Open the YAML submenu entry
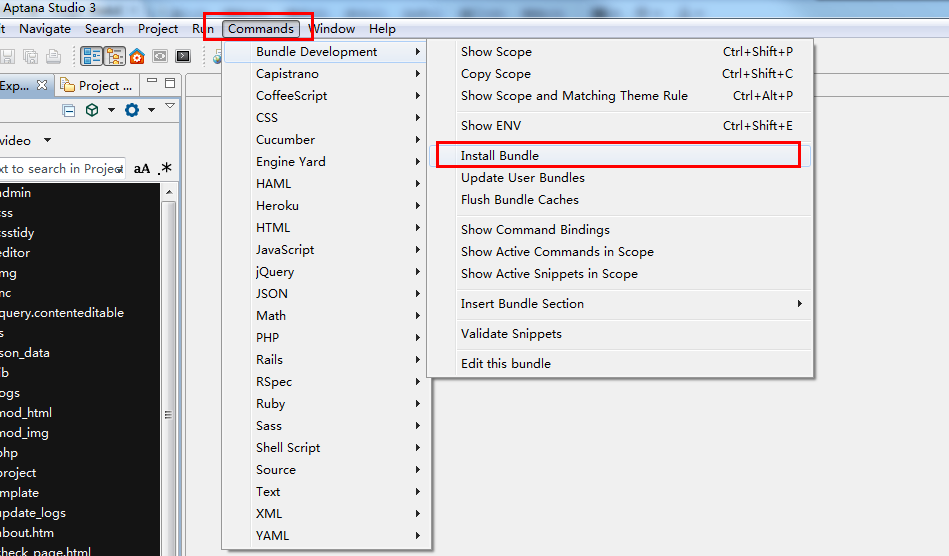This screenshot has width=949, height=556. 325,536
